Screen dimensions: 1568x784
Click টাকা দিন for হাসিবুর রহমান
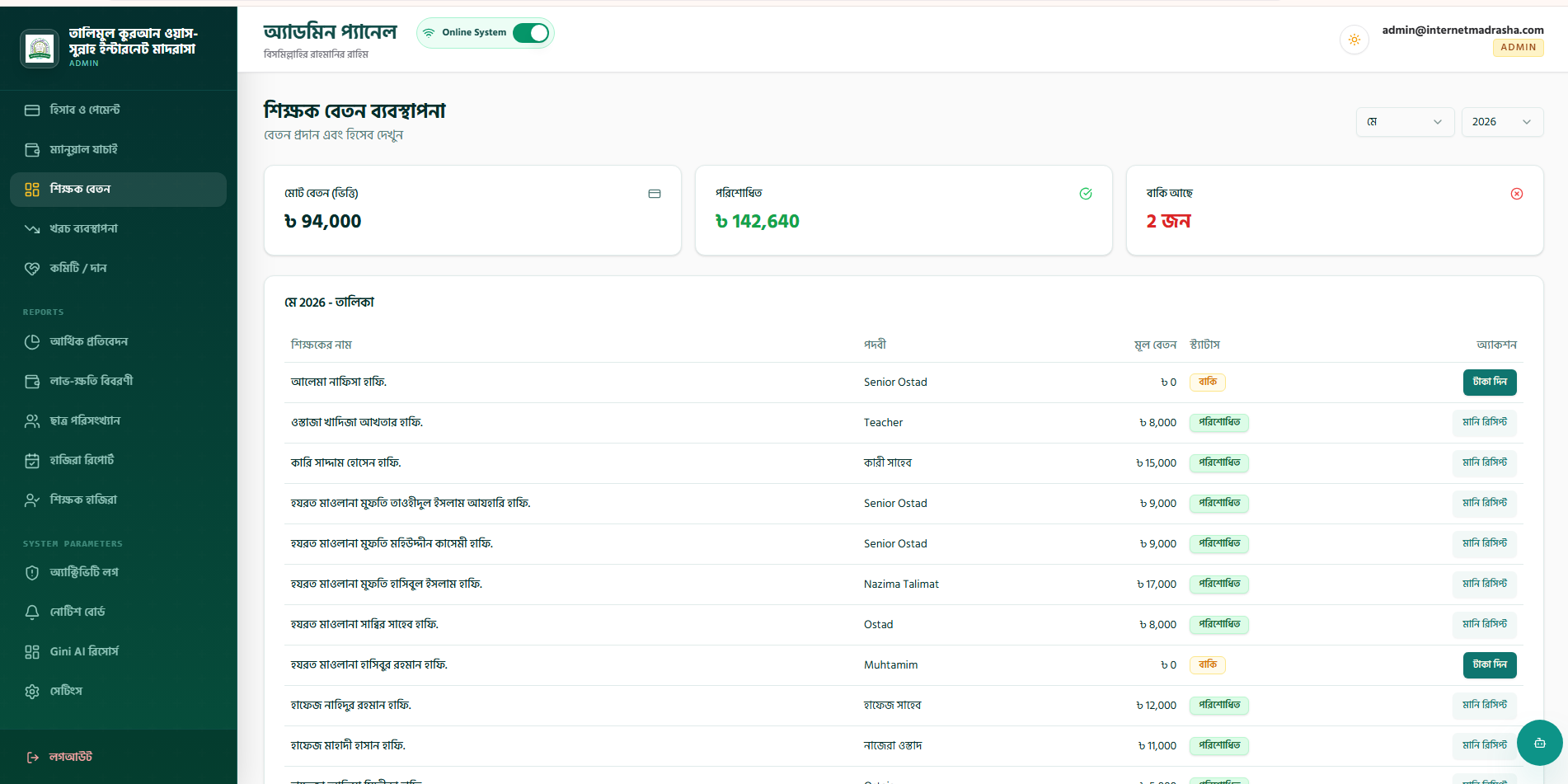tap(1490, 665)
